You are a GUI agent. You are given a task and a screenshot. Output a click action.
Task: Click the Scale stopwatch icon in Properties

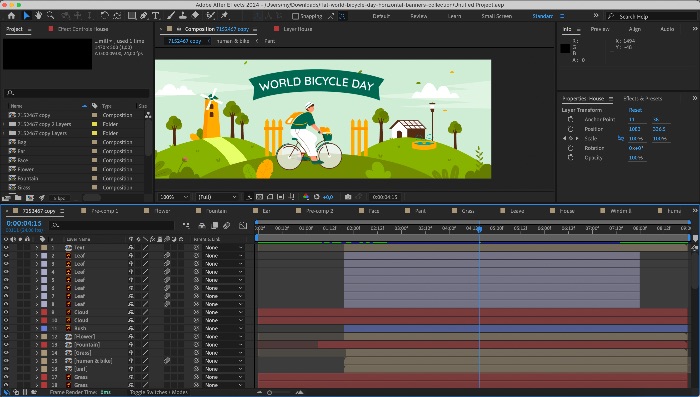pyautogui.click(x=571, y=138)
